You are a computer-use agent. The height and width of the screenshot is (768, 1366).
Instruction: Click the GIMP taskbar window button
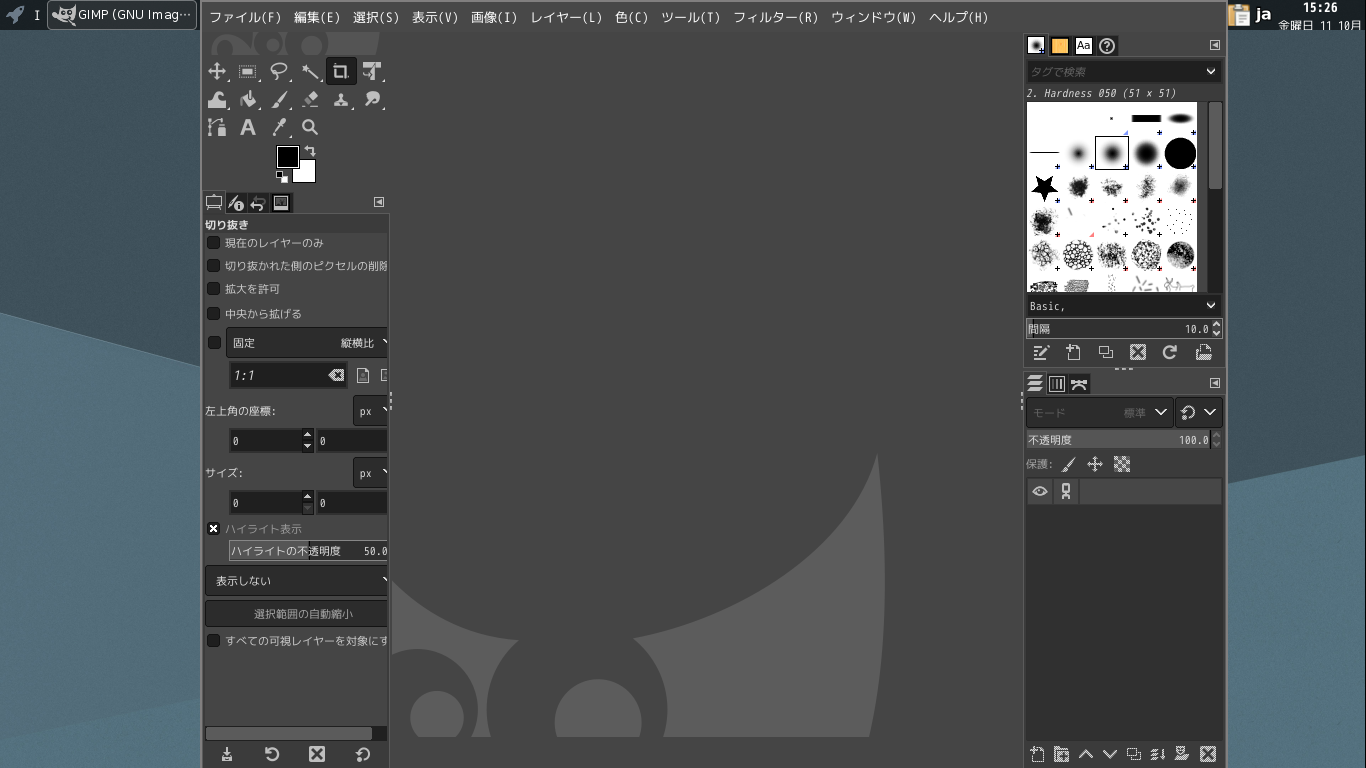click(x=123, y=15)
